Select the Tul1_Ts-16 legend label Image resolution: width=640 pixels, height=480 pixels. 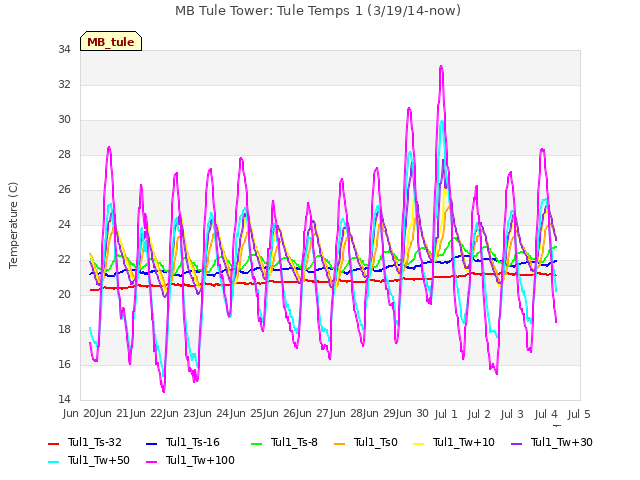193,442
